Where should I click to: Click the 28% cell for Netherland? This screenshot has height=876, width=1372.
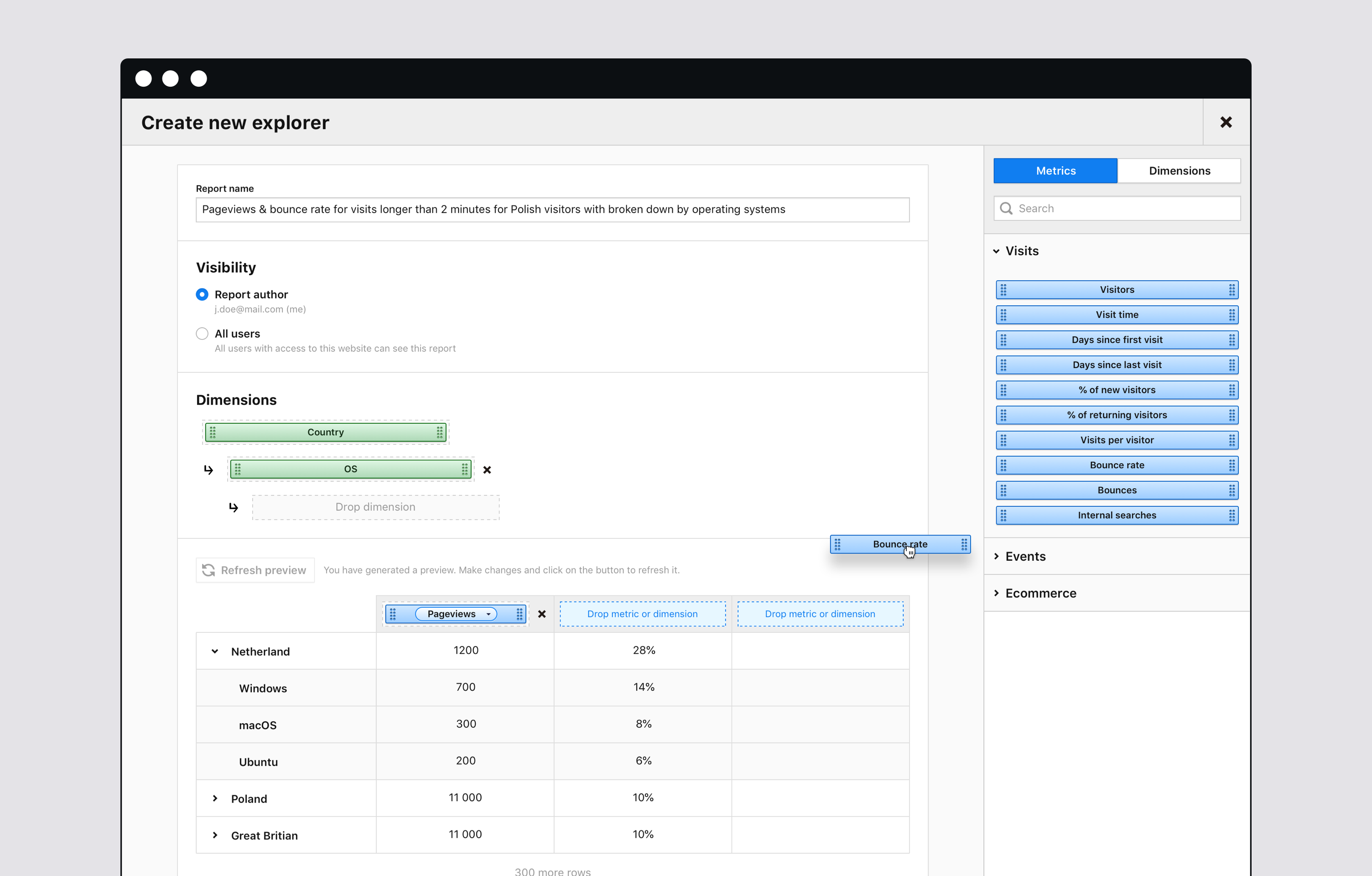643,650
